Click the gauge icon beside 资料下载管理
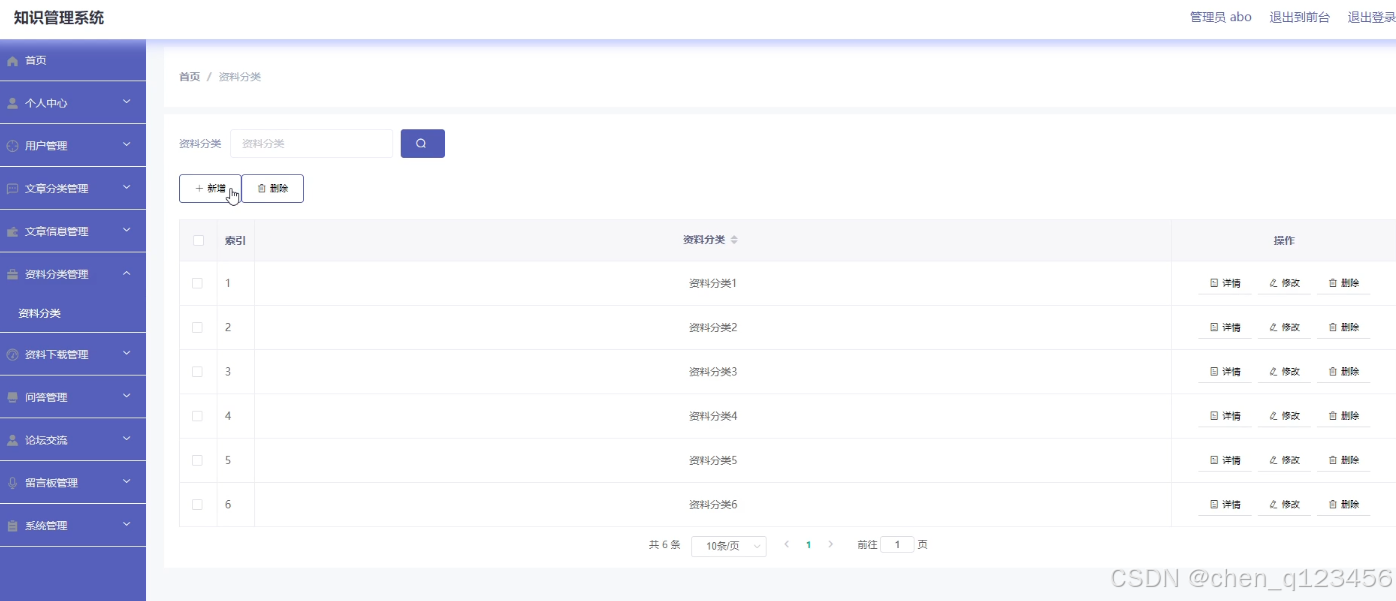1396x601 pixels. coord(12,355)
